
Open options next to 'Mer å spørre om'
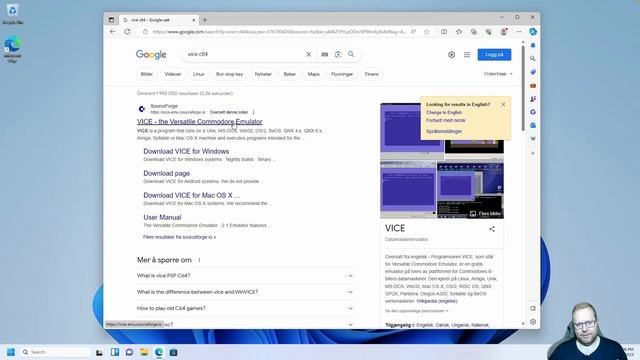pos(199,260)
